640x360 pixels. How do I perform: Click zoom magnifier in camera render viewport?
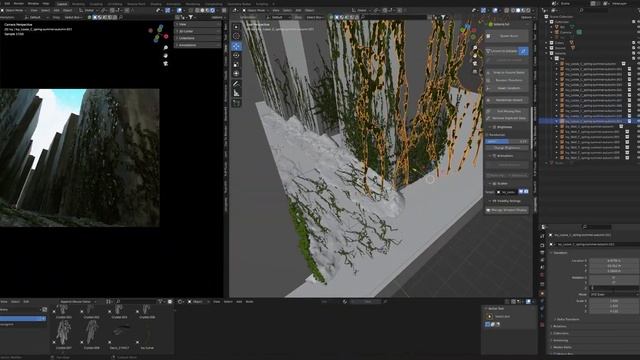pyautogui.click(x=166, y=48)
